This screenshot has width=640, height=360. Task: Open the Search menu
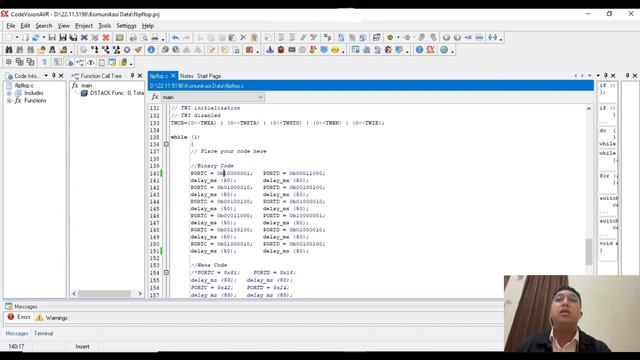(44, 26)
